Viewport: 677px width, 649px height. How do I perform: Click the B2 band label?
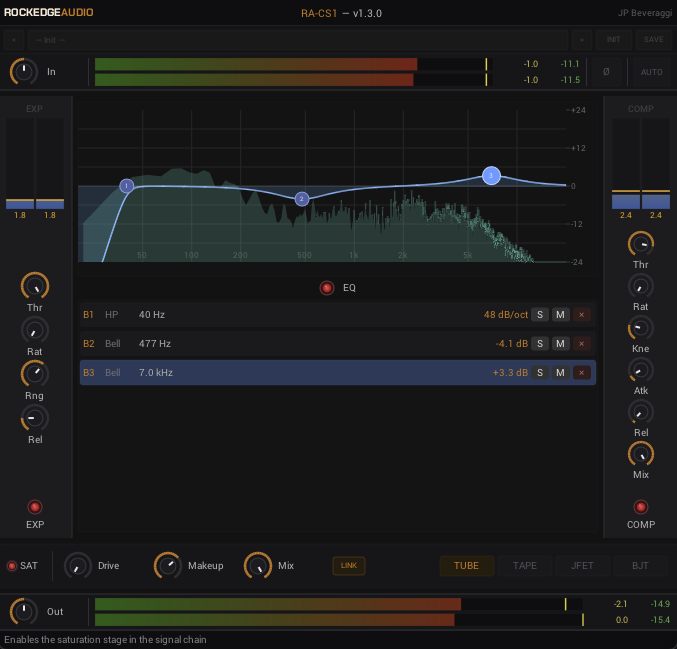[89, 344]
